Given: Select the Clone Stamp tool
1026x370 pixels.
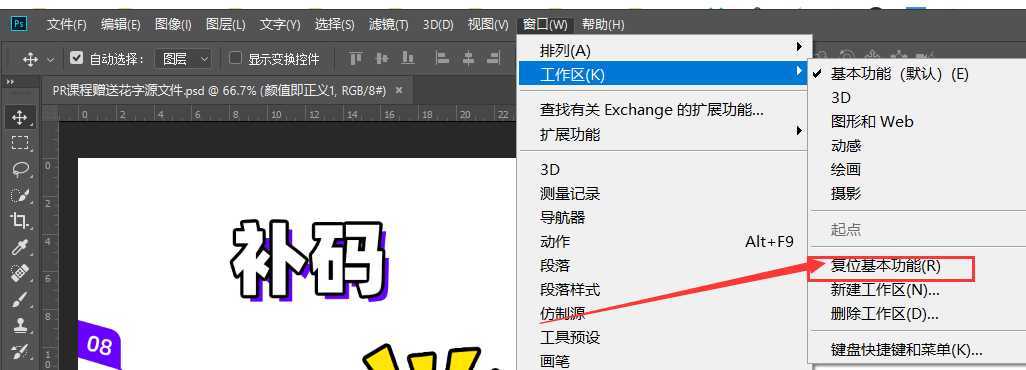Looking at the screenshot, I should click(20, 325).
